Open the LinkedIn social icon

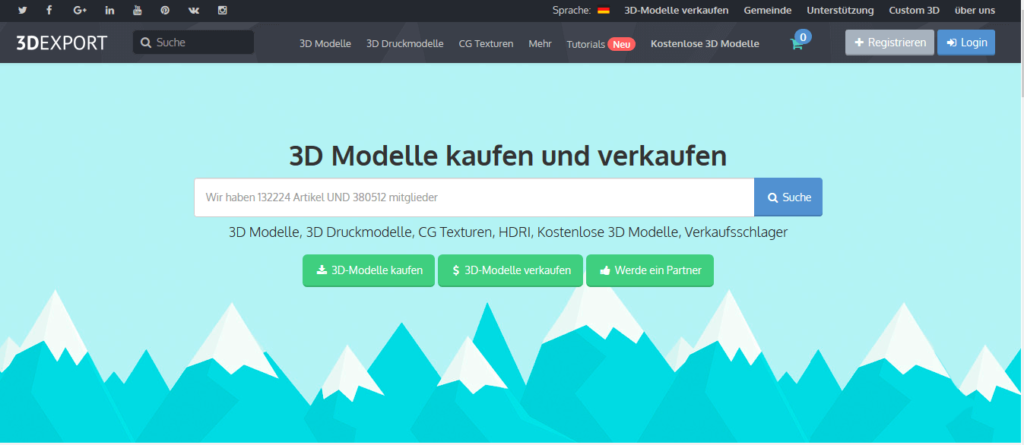[x=110, y=10]
